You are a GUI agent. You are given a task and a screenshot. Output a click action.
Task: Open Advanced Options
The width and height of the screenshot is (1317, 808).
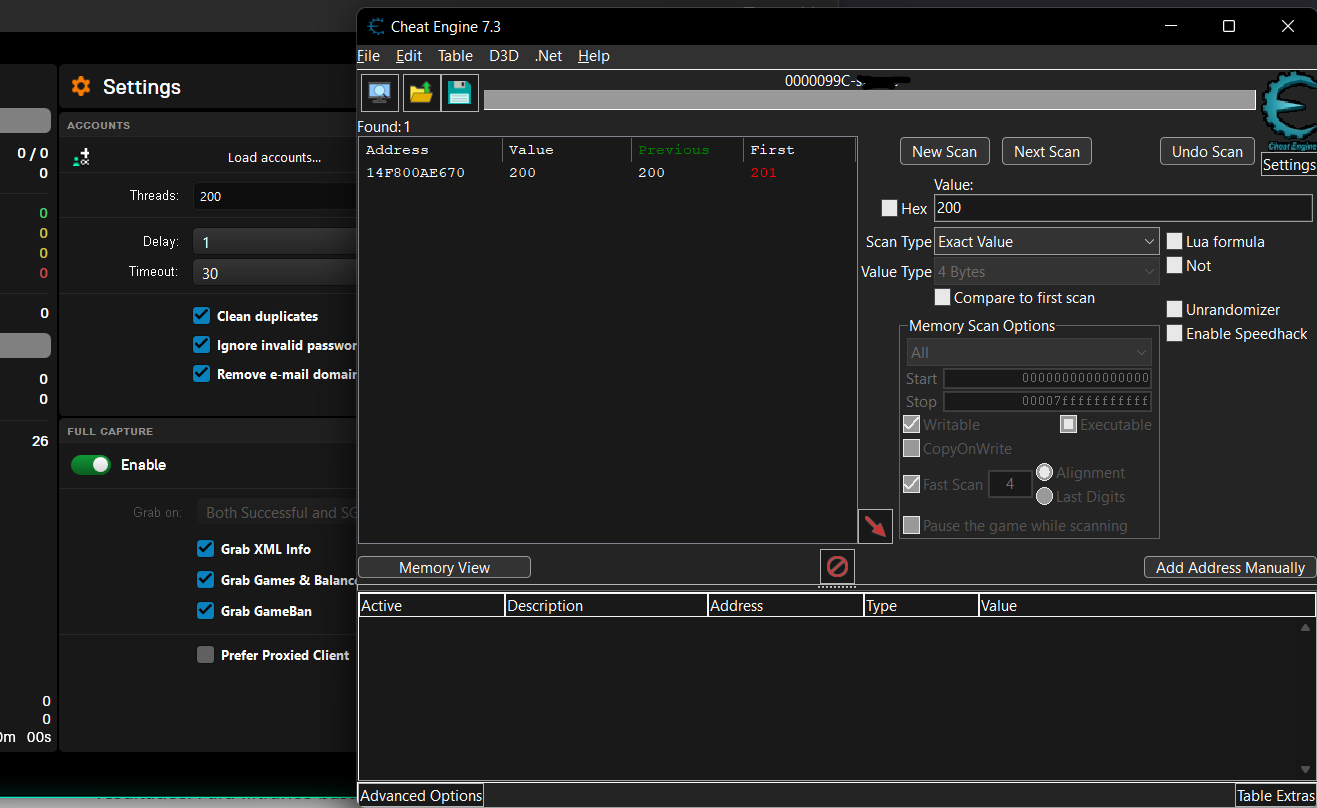[421, 795]
